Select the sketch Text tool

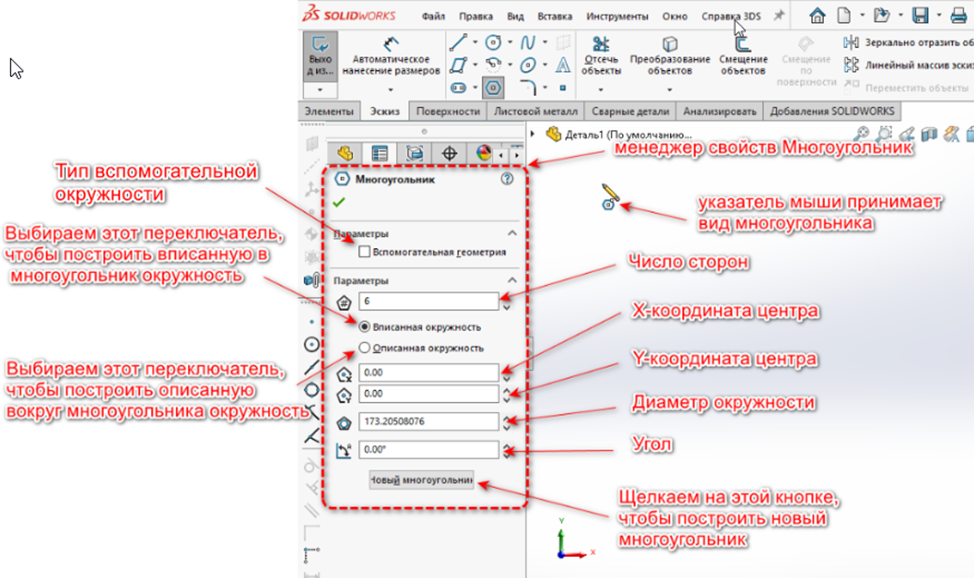point(563,65)
